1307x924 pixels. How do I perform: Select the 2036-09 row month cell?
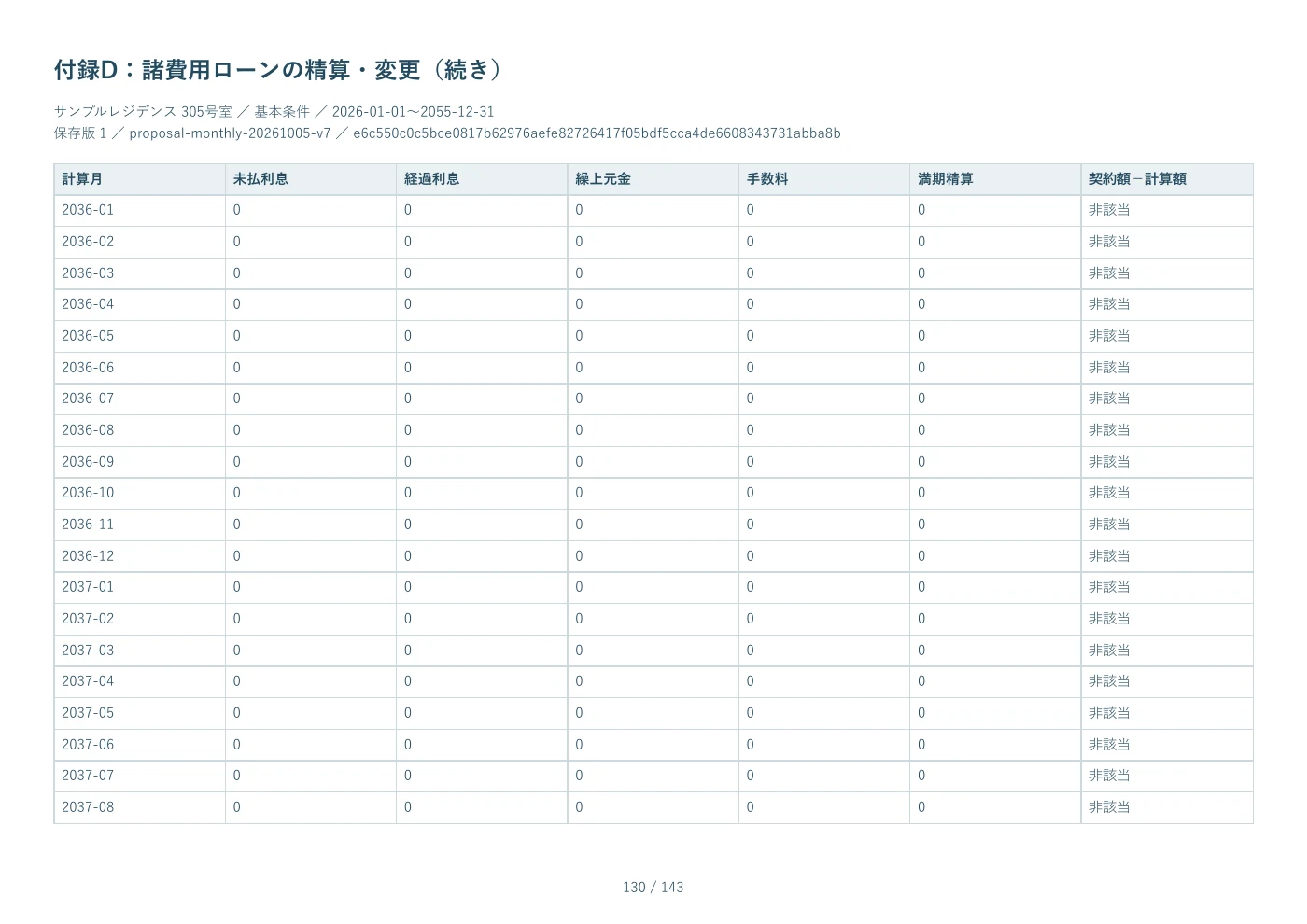(x=139, y=462)
